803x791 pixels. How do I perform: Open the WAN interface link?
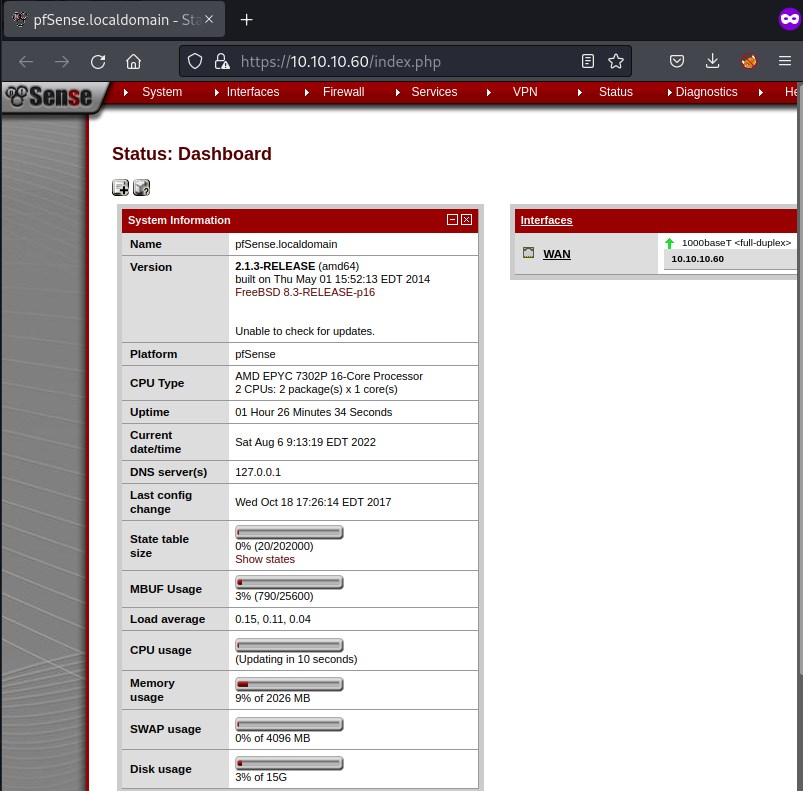tap(556, 254)
